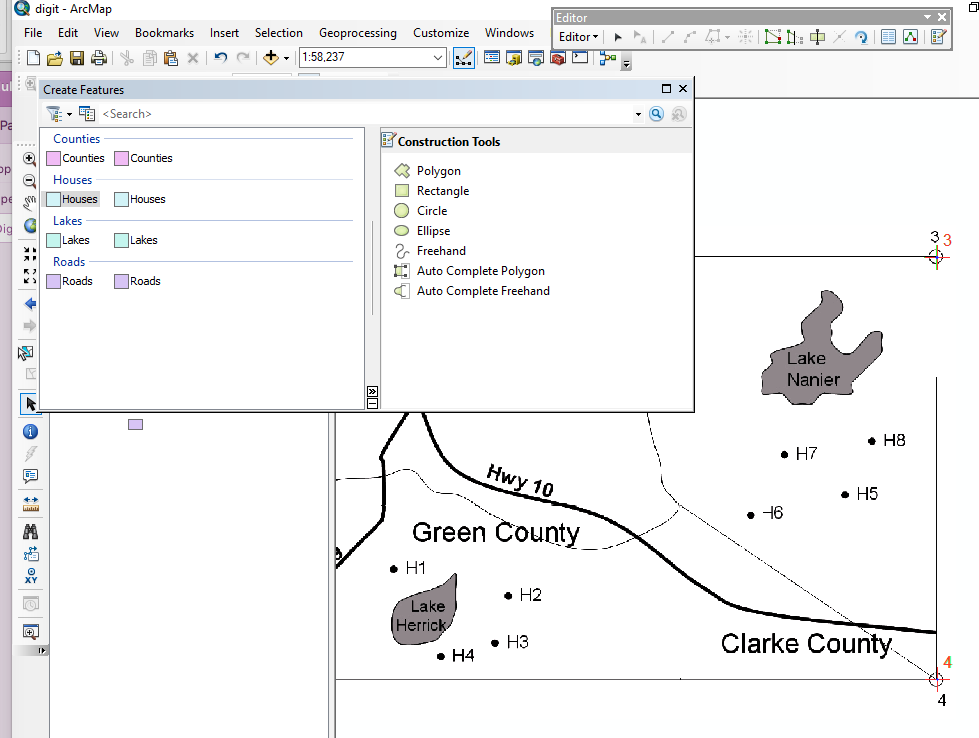The image size is (979, 738).
Task: Click the Edit Tool arrow in Editor toolbar
Action: pos(618,37)
